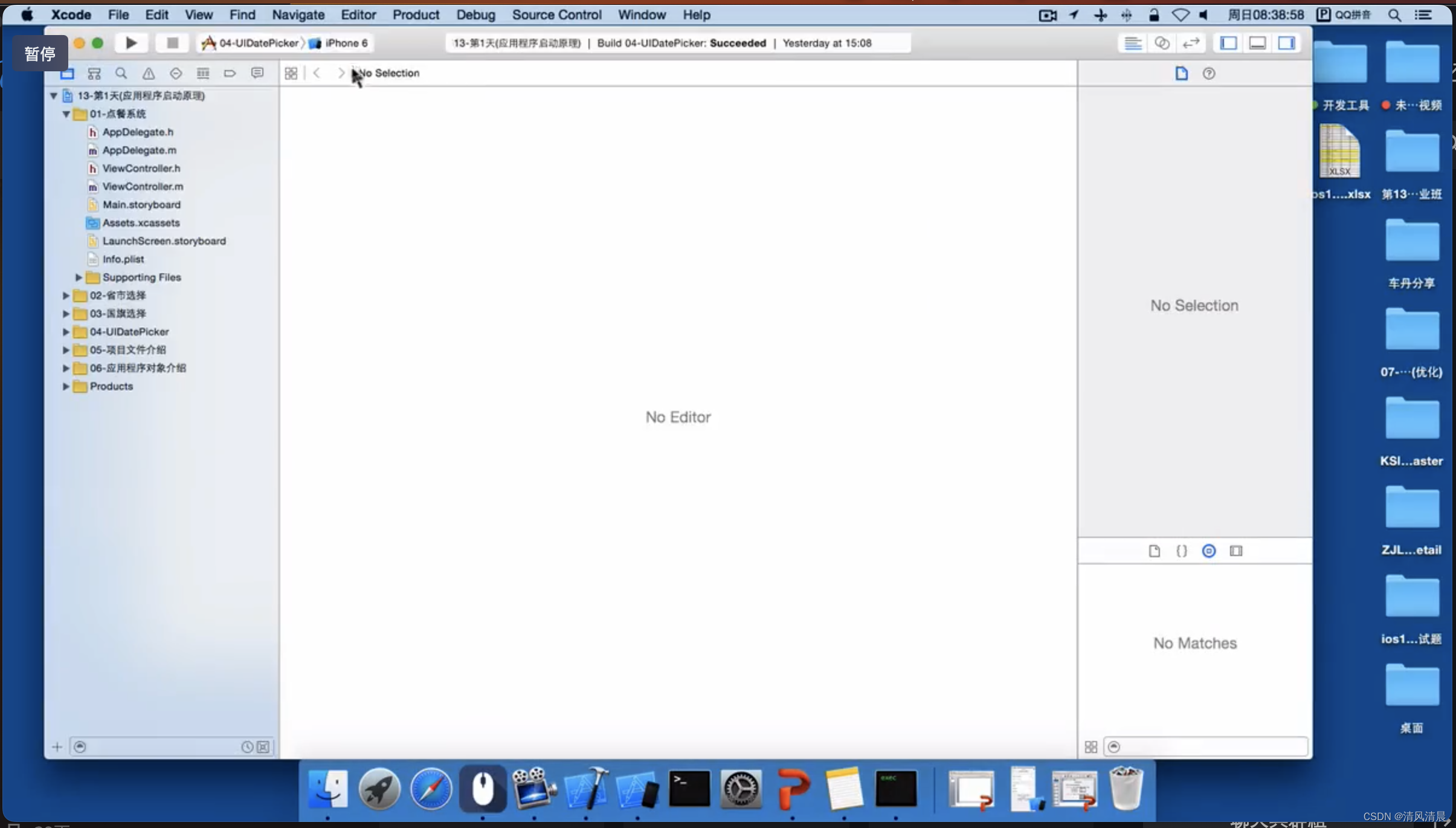Image resolution: width=1456 pixels, height=828 pixels.
Task: Show the Media library
Action: (1236, 551)
